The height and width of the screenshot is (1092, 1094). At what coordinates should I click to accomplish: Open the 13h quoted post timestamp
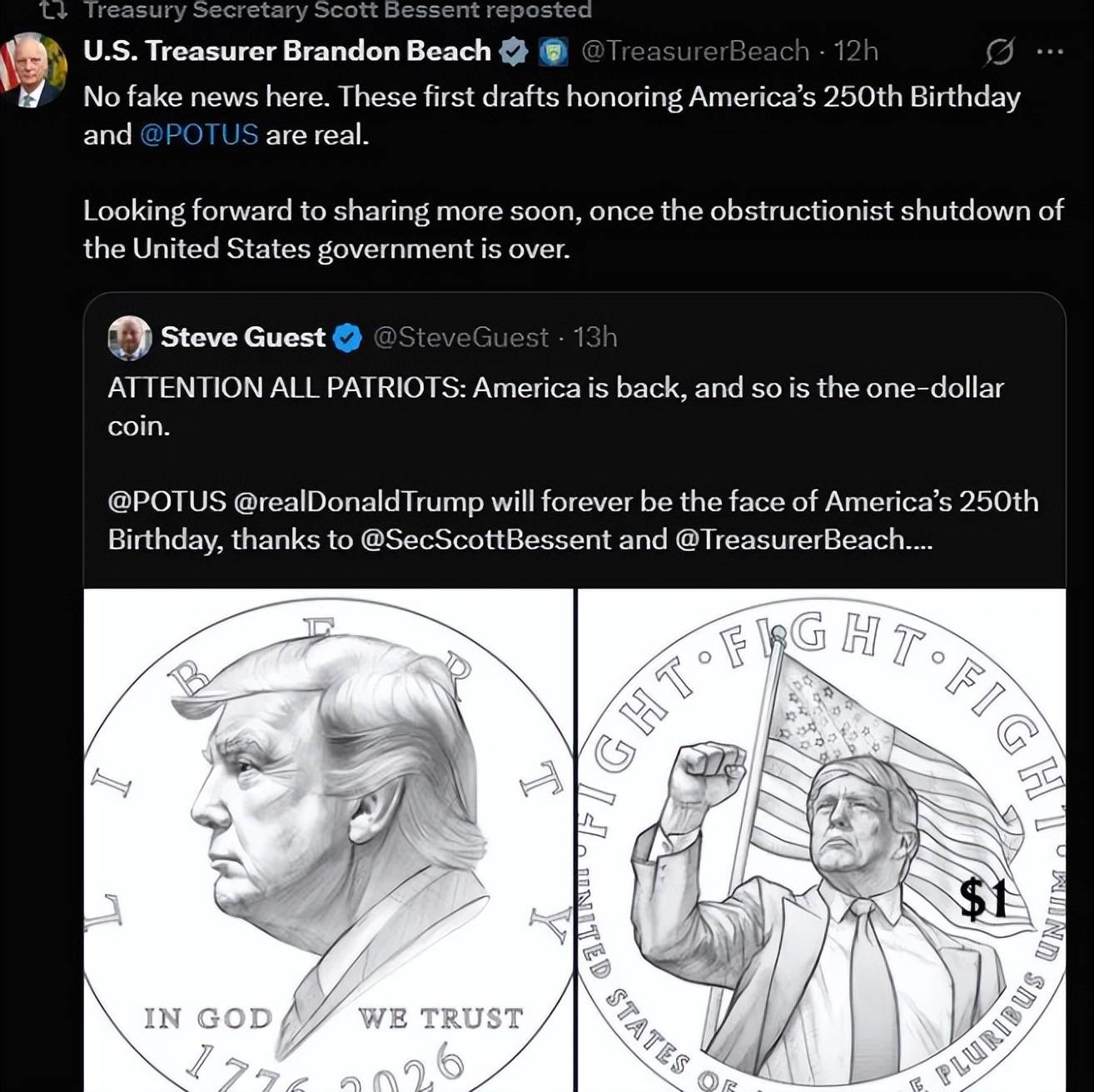pyautogui.click(x=595, y=337)
